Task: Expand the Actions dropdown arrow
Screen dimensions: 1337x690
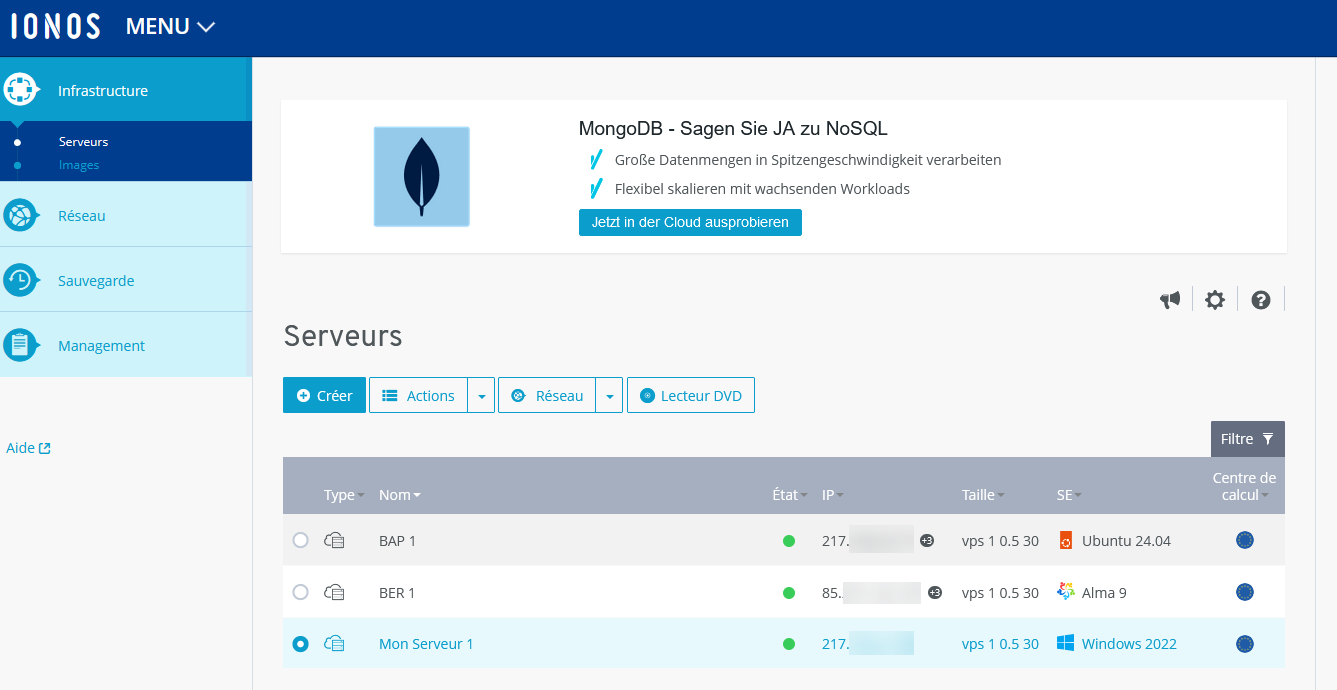Action: point(482,395)
